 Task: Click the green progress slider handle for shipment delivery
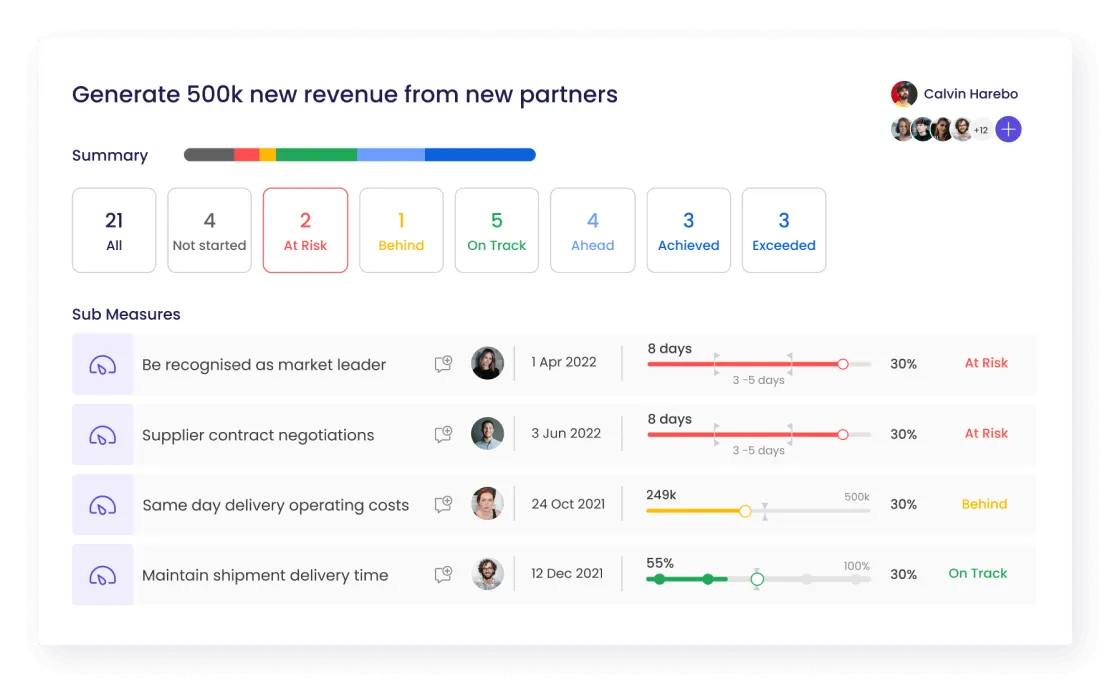(x=757, y=578)
